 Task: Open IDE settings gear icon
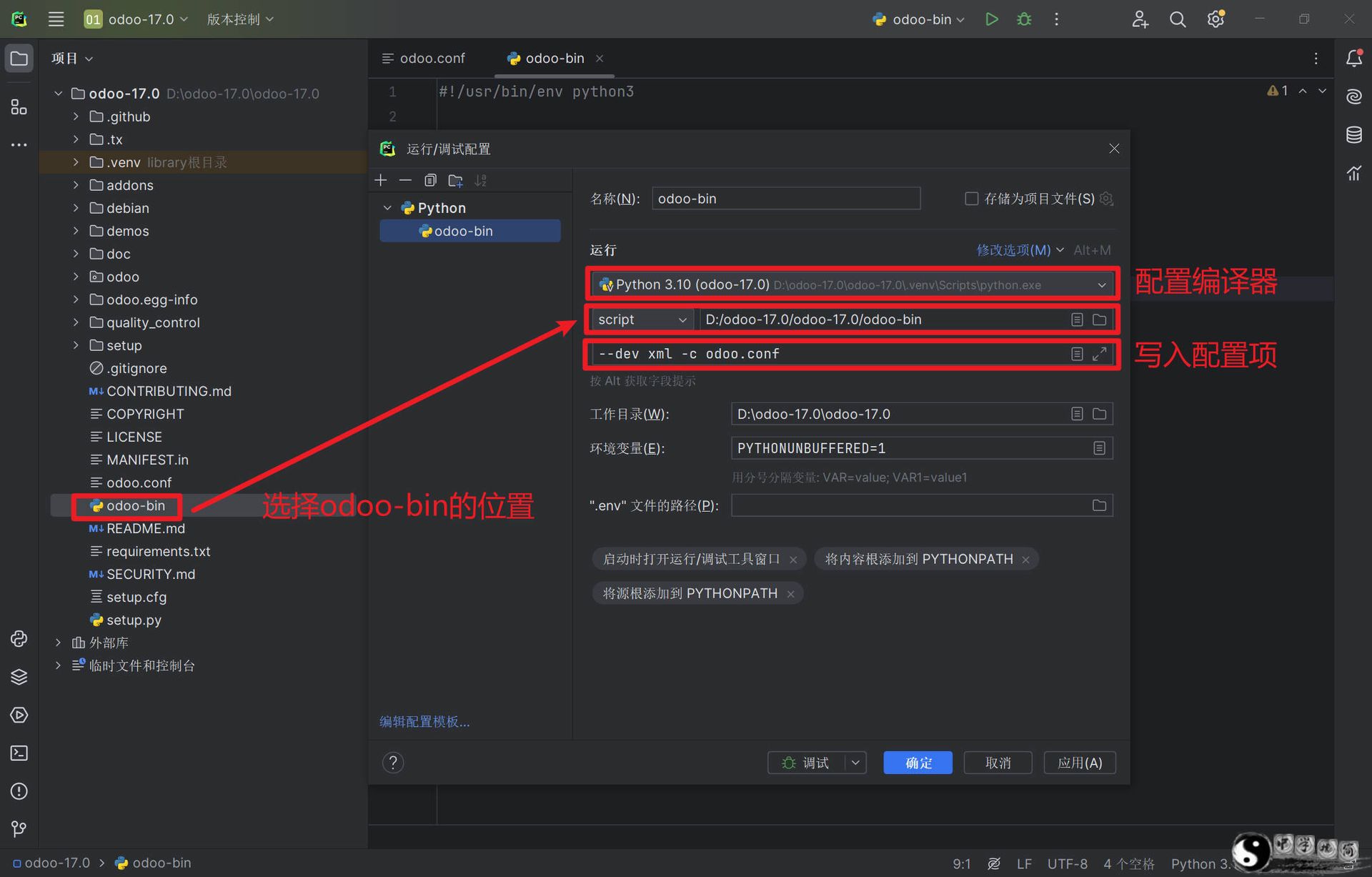[x=1216, y=19]
